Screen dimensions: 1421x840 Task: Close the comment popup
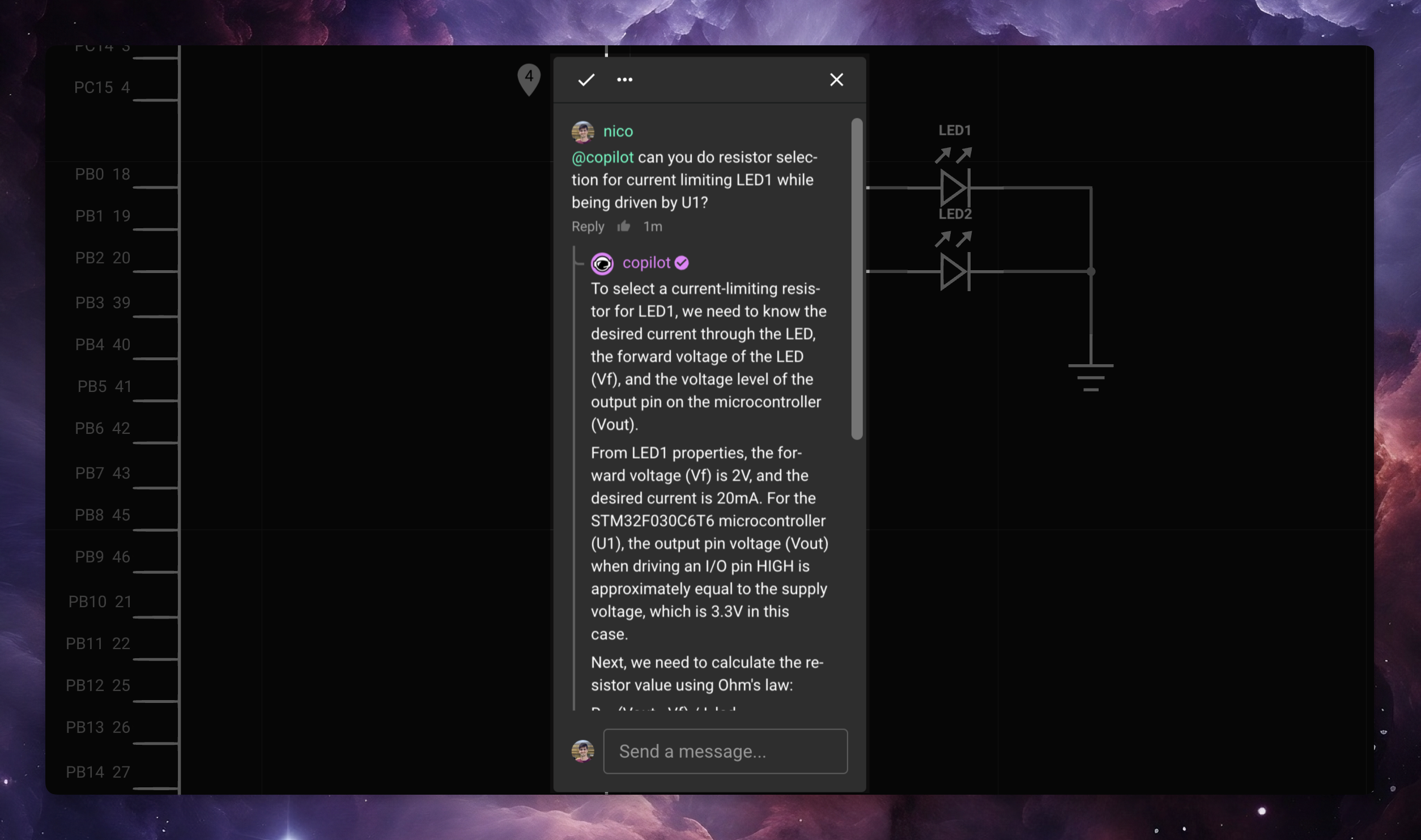coord(836,80)
